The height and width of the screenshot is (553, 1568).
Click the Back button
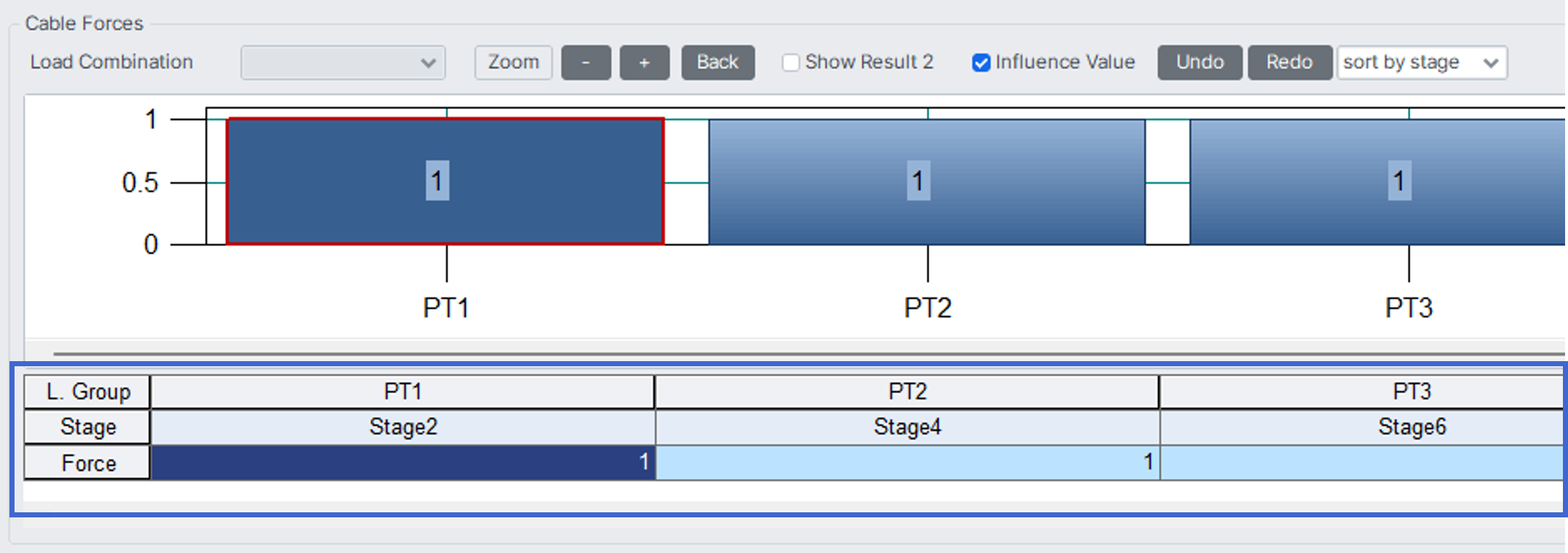pos(717,62)
